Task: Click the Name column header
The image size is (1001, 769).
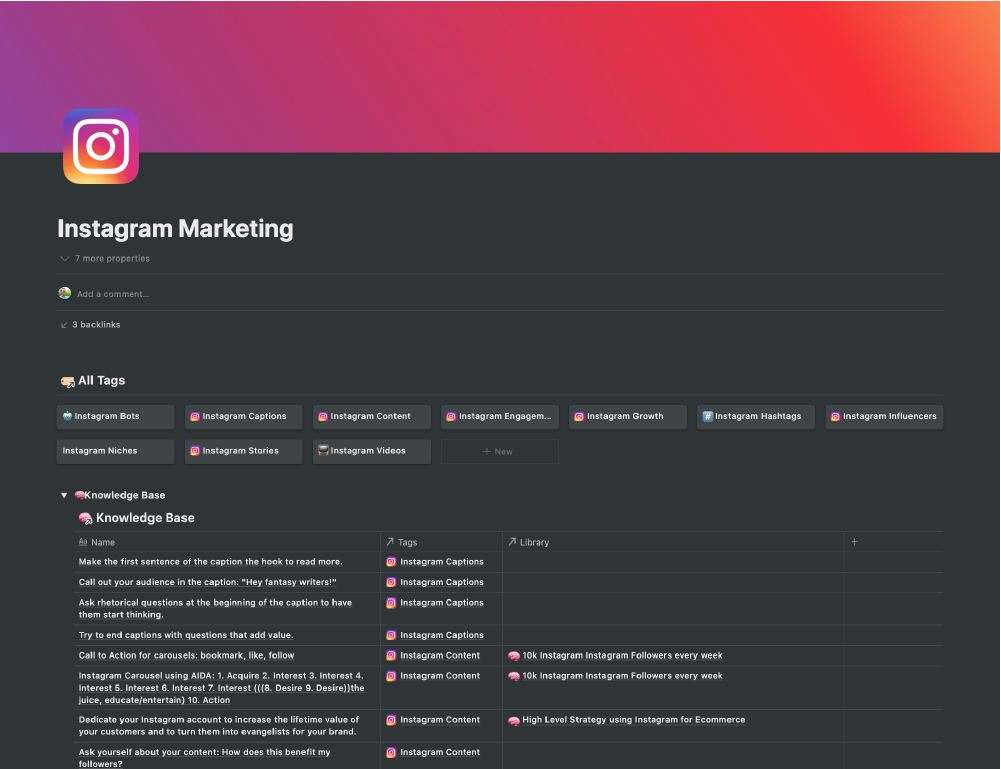Action: [227, 542]
